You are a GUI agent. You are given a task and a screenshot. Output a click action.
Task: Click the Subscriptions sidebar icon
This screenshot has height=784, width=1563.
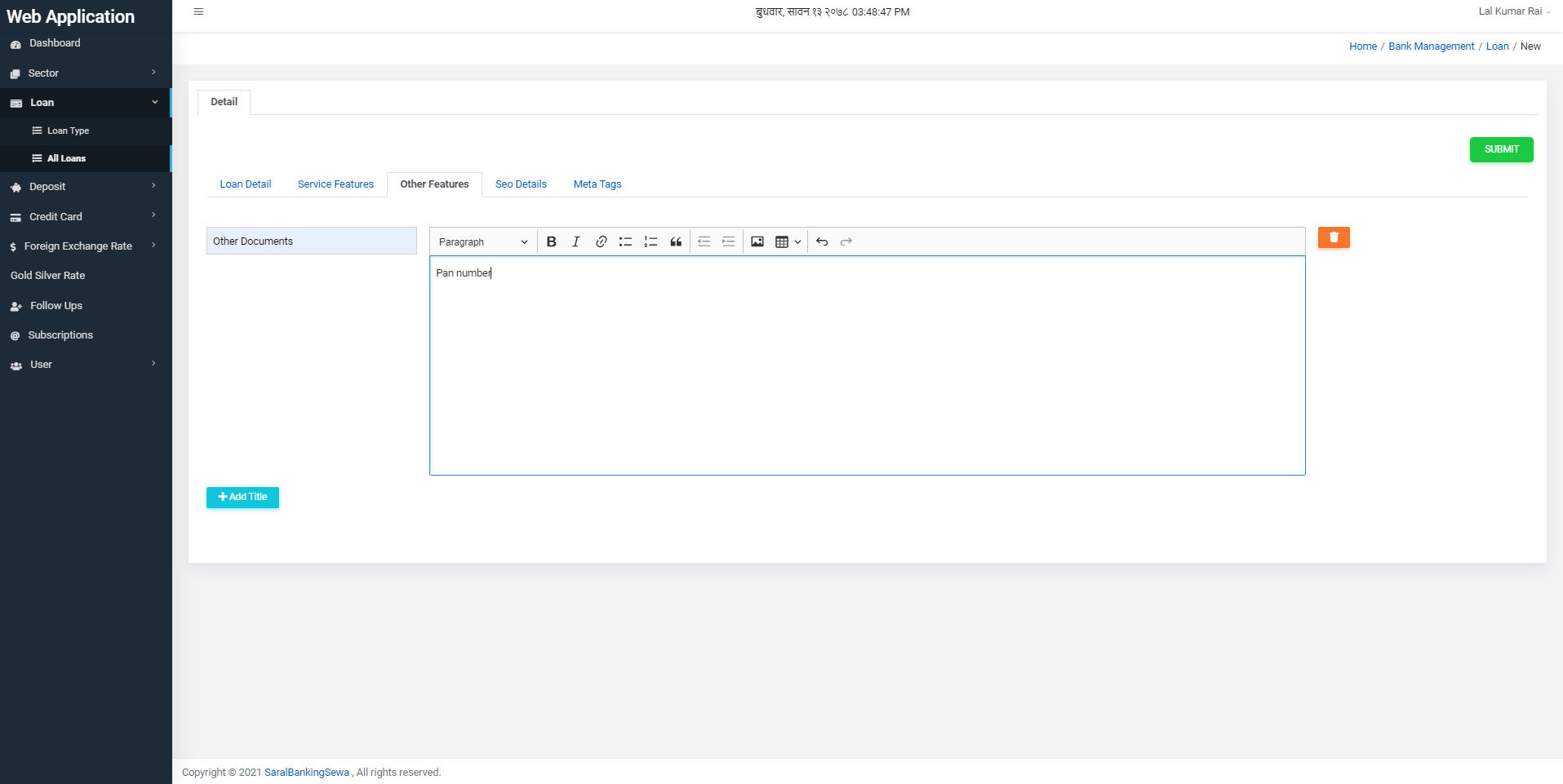tap(15, 336)
